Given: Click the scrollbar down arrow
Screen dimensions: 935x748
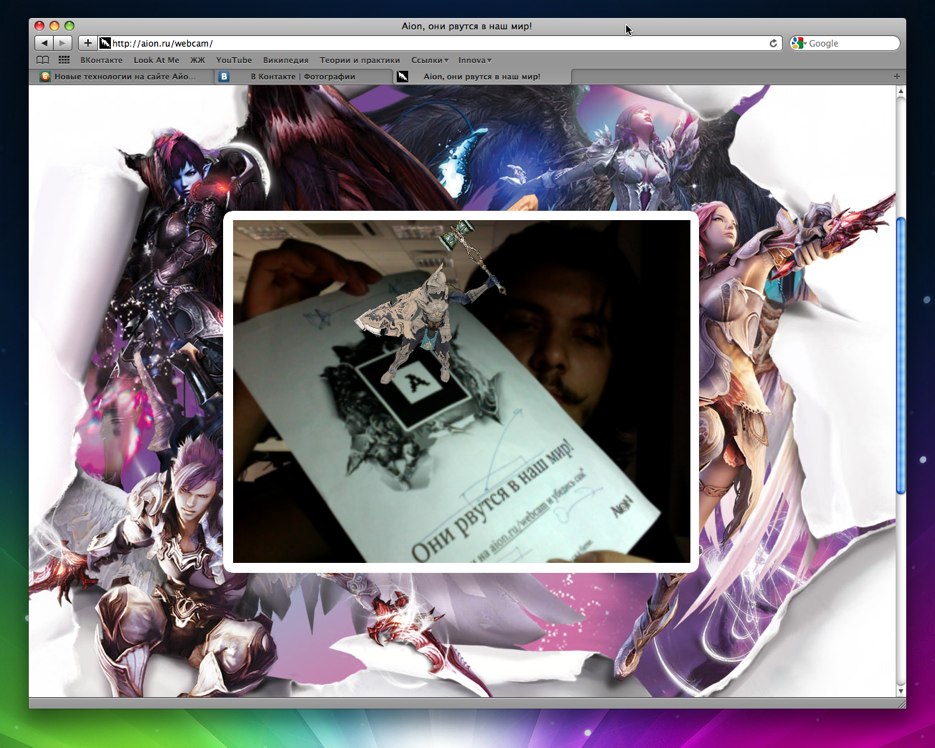Looking at the screenshot, I should click(x=900, y=691).
